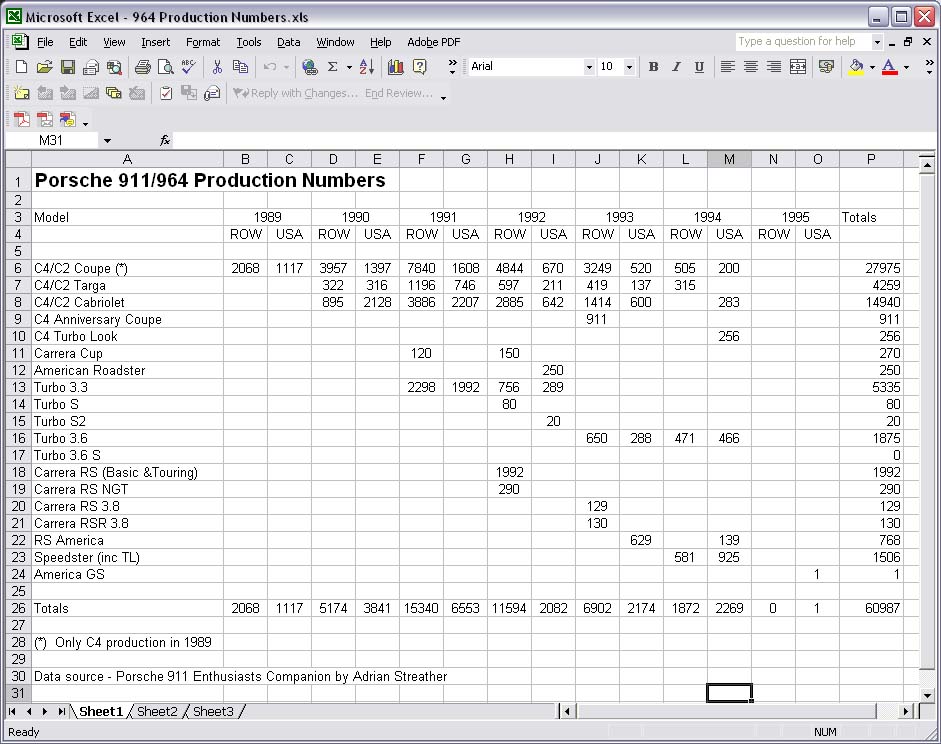Select column P header
The image size is (941, 744).
point(871,159)
